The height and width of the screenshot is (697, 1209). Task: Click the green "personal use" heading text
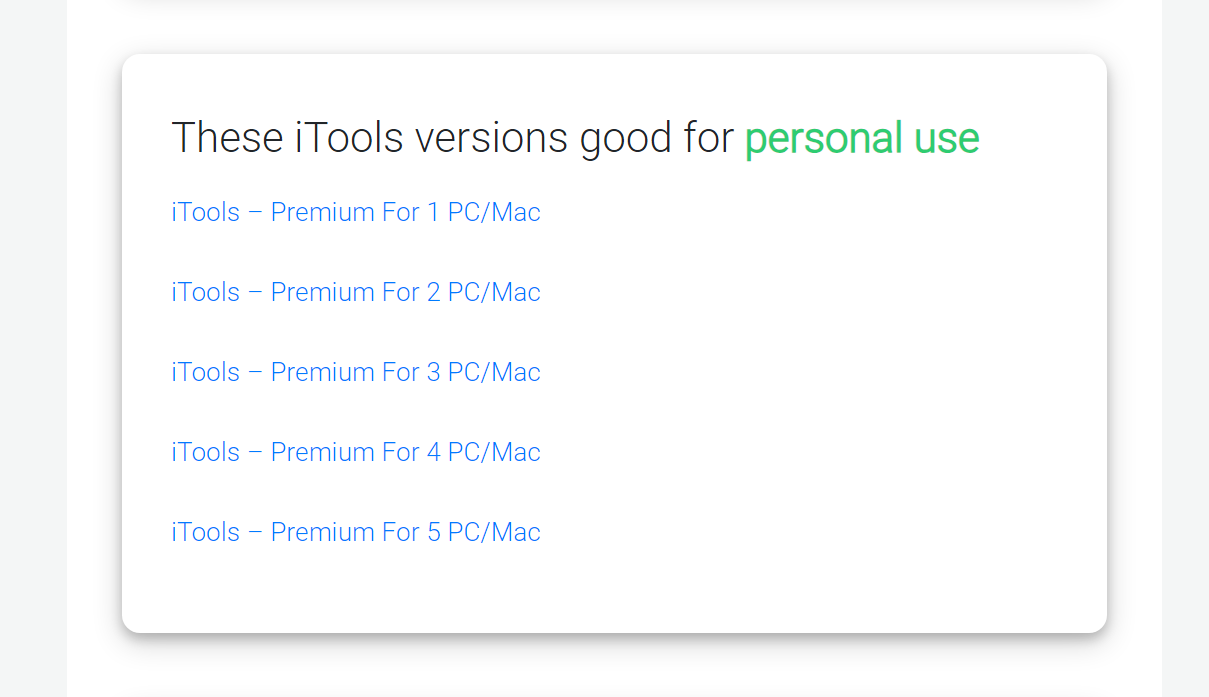(861, 138)
